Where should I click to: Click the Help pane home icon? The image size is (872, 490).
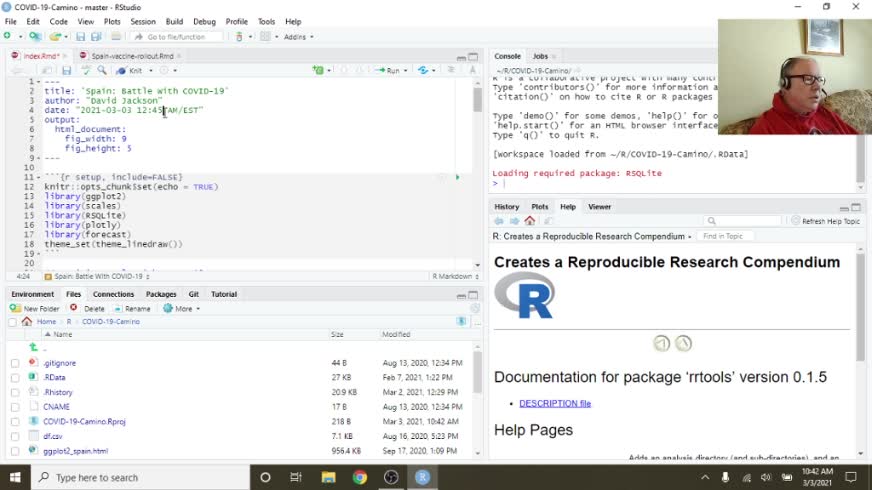(529, 221)
